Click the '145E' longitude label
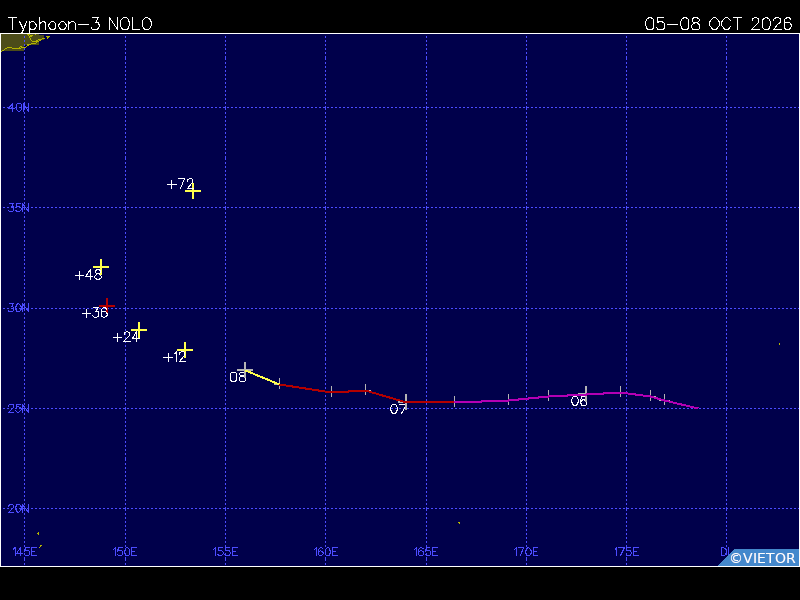The height and width of the screenshot is (600, 800). coord(25,552)
